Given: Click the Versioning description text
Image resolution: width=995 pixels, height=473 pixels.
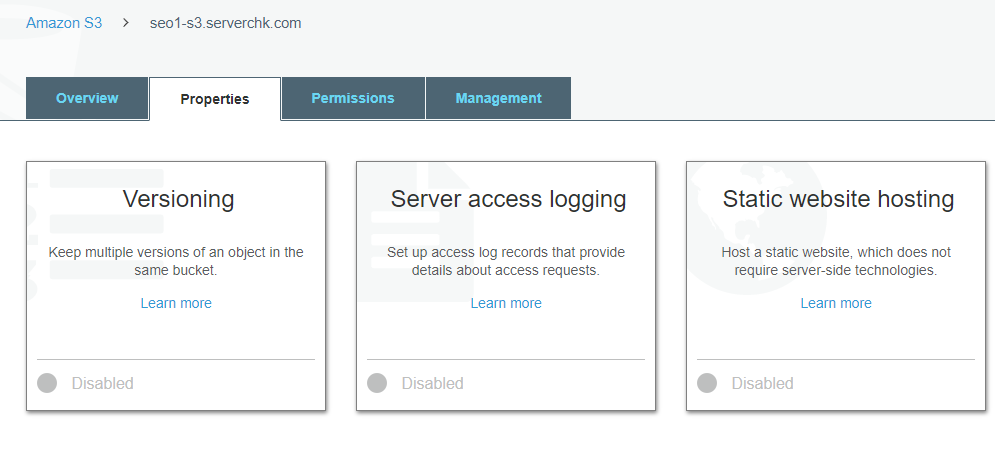Looking at the screenshot, I should [x=176, y=261].
